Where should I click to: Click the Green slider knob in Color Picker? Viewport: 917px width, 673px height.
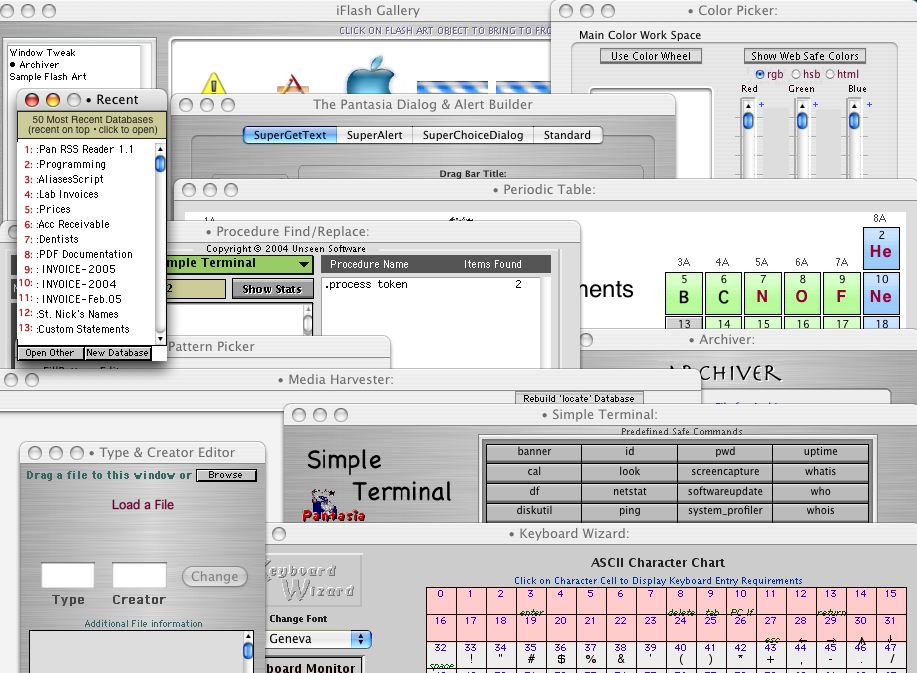pyautogui.click(x=802, y=120)
